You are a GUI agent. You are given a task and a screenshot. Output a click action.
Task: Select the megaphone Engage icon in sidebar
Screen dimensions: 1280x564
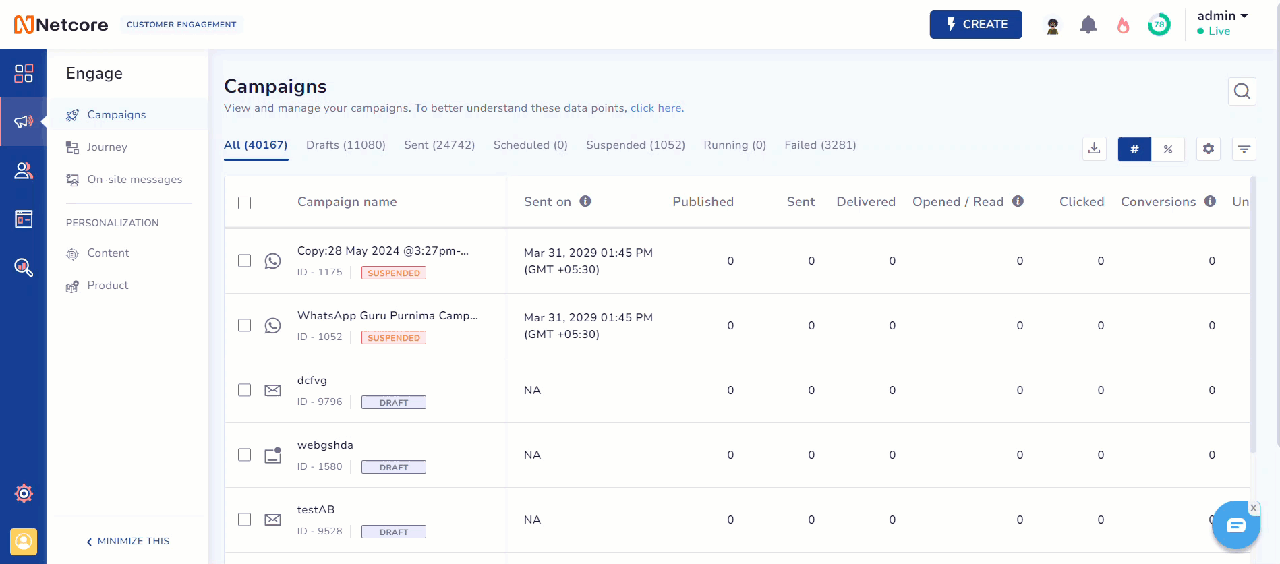point(23,122)
